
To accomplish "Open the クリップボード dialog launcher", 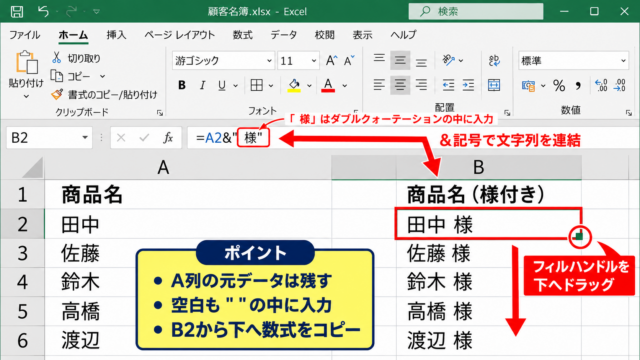I will 160,113.
